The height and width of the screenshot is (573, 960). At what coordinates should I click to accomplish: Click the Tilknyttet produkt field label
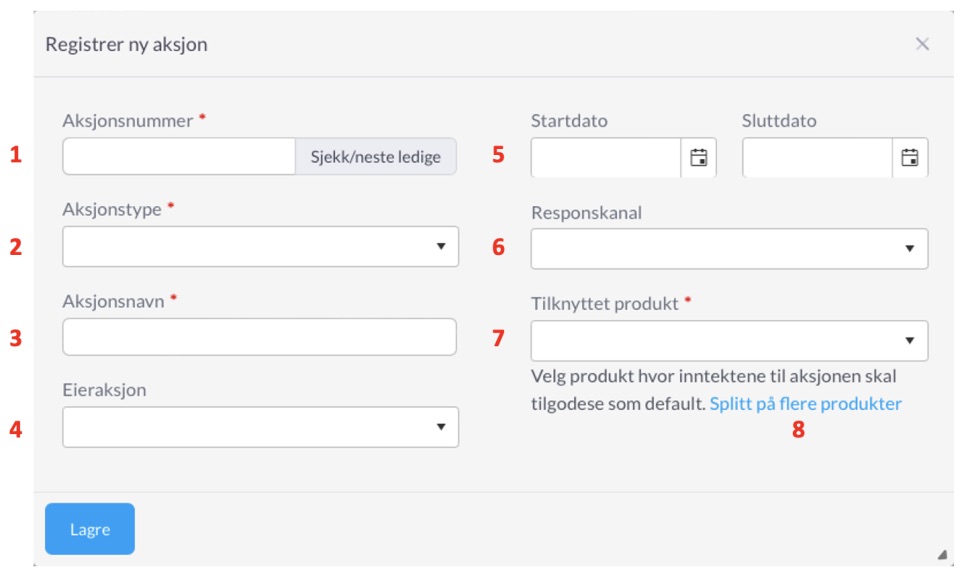click(605, 304)
